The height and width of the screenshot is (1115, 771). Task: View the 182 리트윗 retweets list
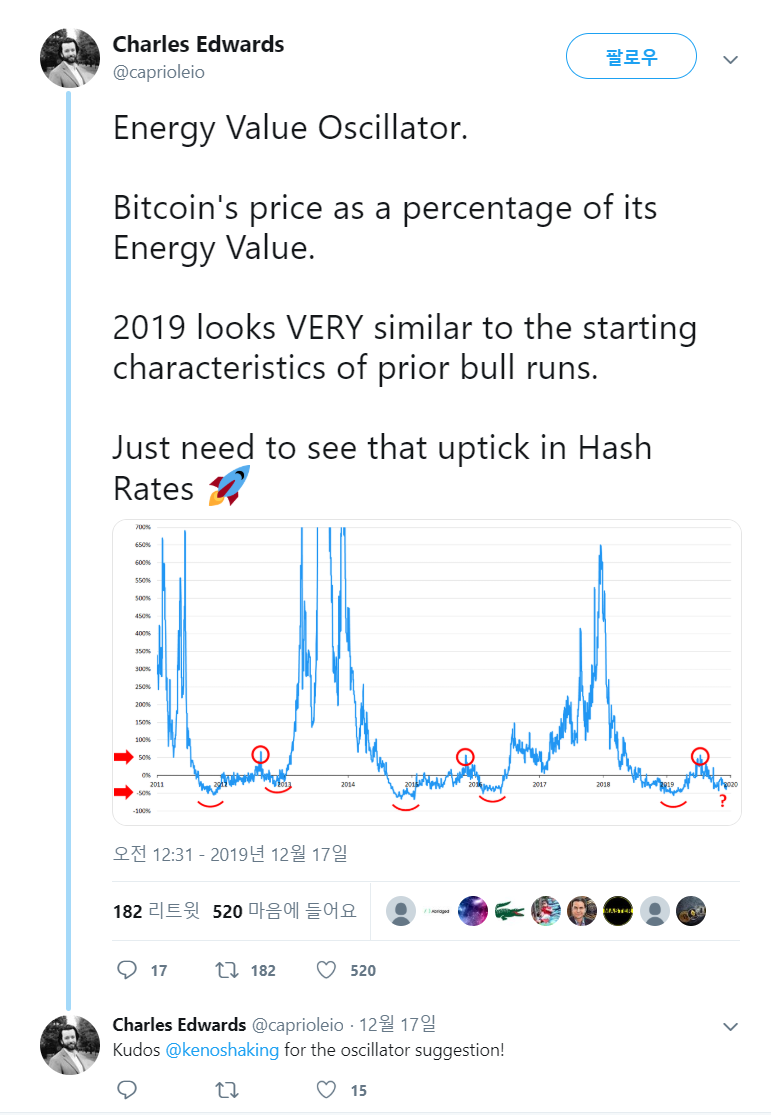point(156,911)
